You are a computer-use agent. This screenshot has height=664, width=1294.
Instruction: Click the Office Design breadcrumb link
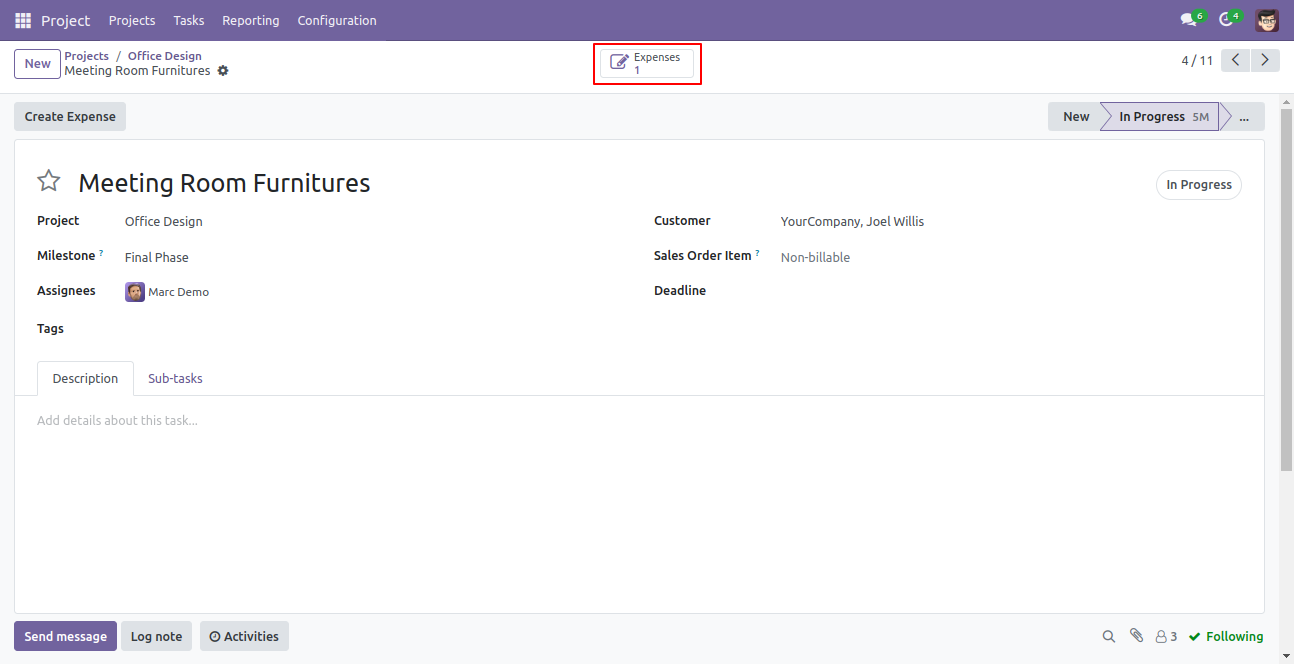[x=165, y=56]
